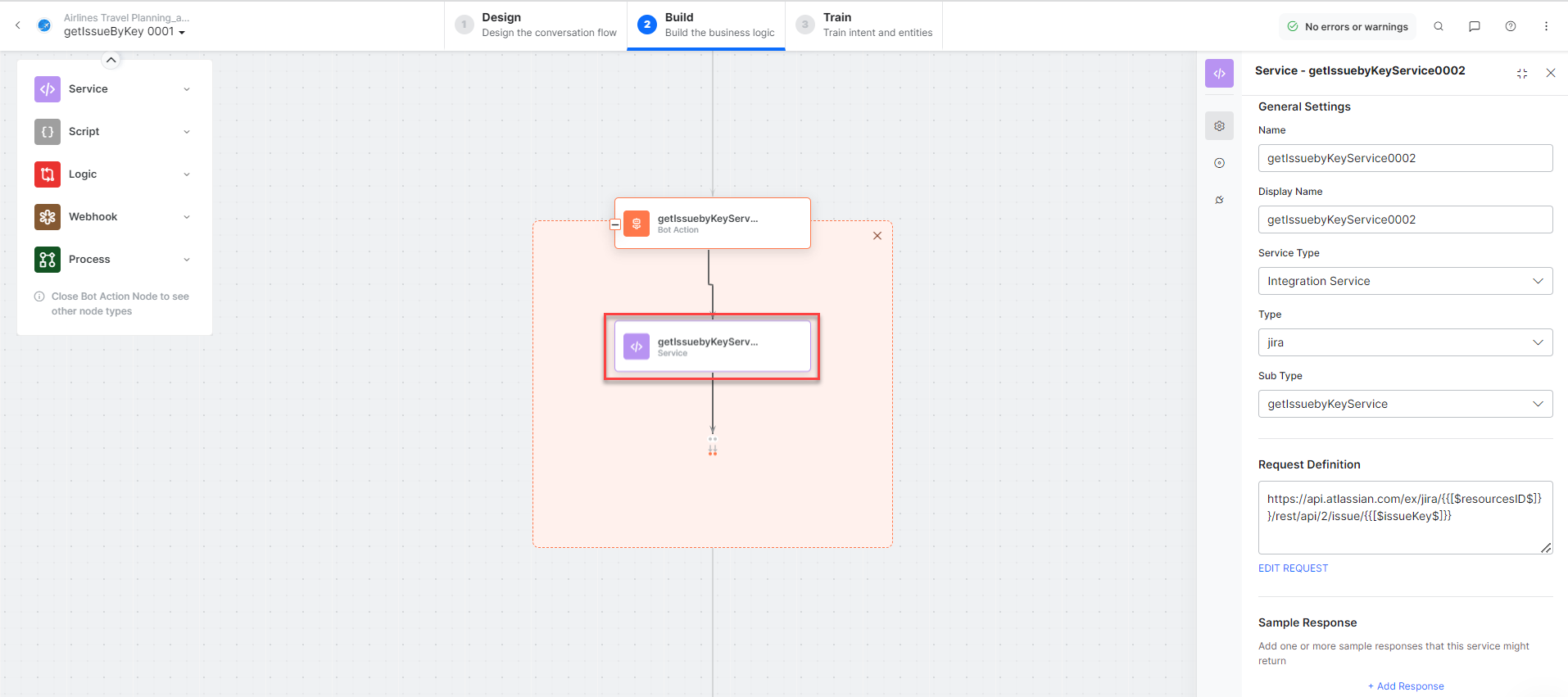Viewport: 1568px width, 697px height.
Task: Open the search magnifier in top bar
Action: pyautogui.click(x=1438, y=26)
